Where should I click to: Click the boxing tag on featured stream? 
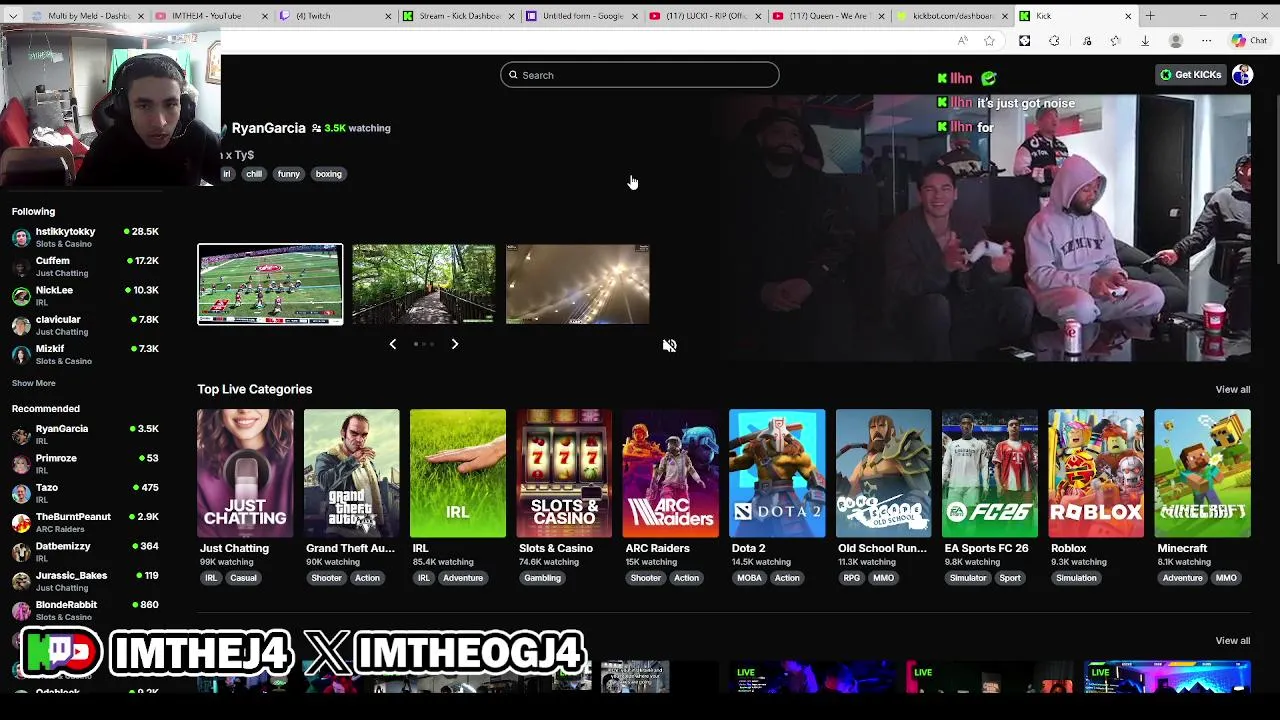(328, 174)
